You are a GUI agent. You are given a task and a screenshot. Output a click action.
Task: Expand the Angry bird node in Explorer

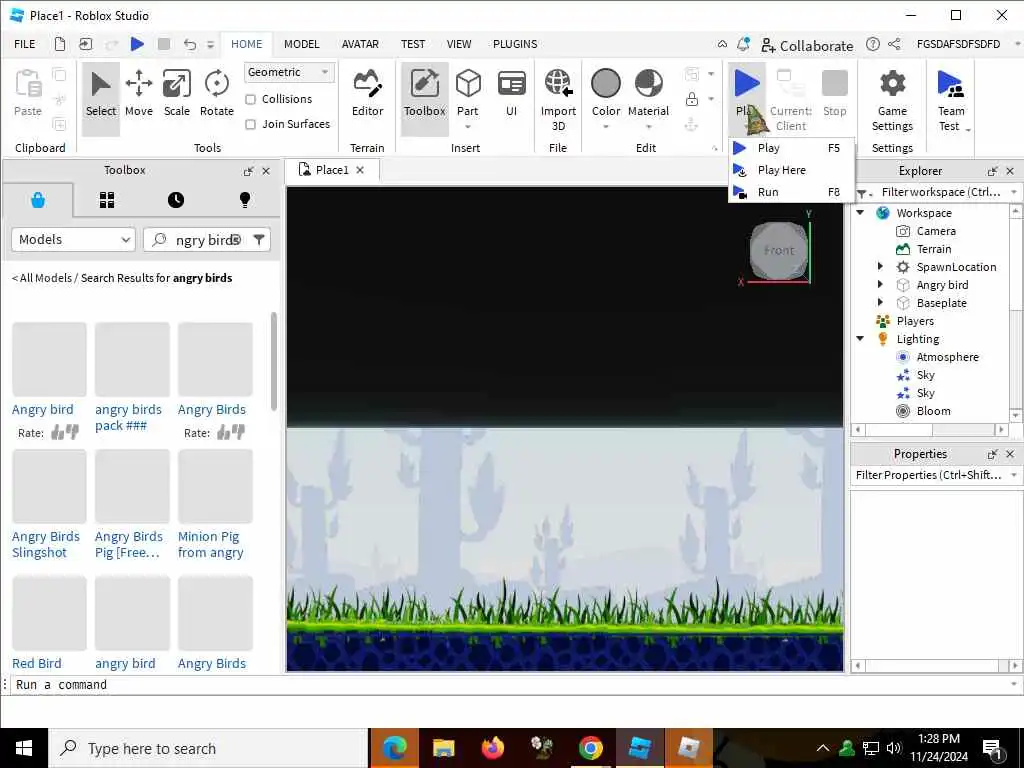pos(880,285)
